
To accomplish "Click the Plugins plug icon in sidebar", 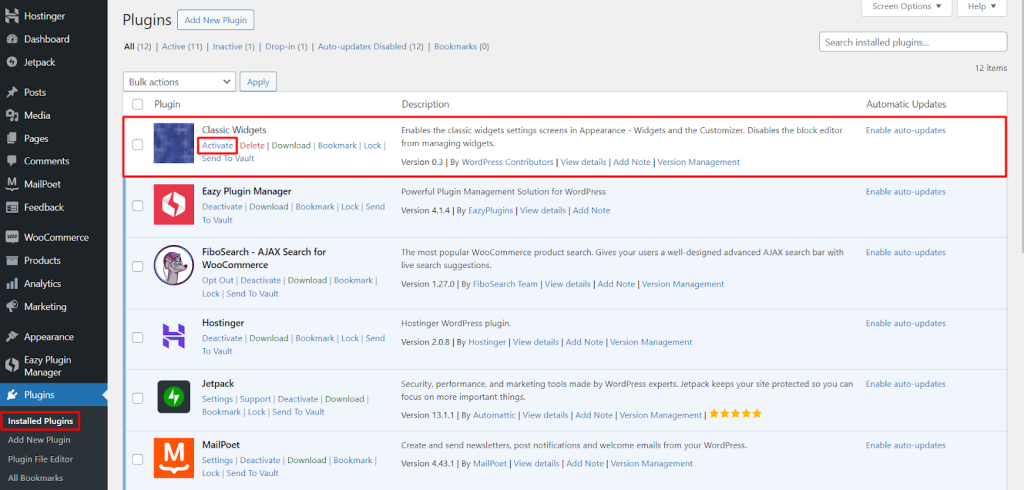I will pos(12,395).
